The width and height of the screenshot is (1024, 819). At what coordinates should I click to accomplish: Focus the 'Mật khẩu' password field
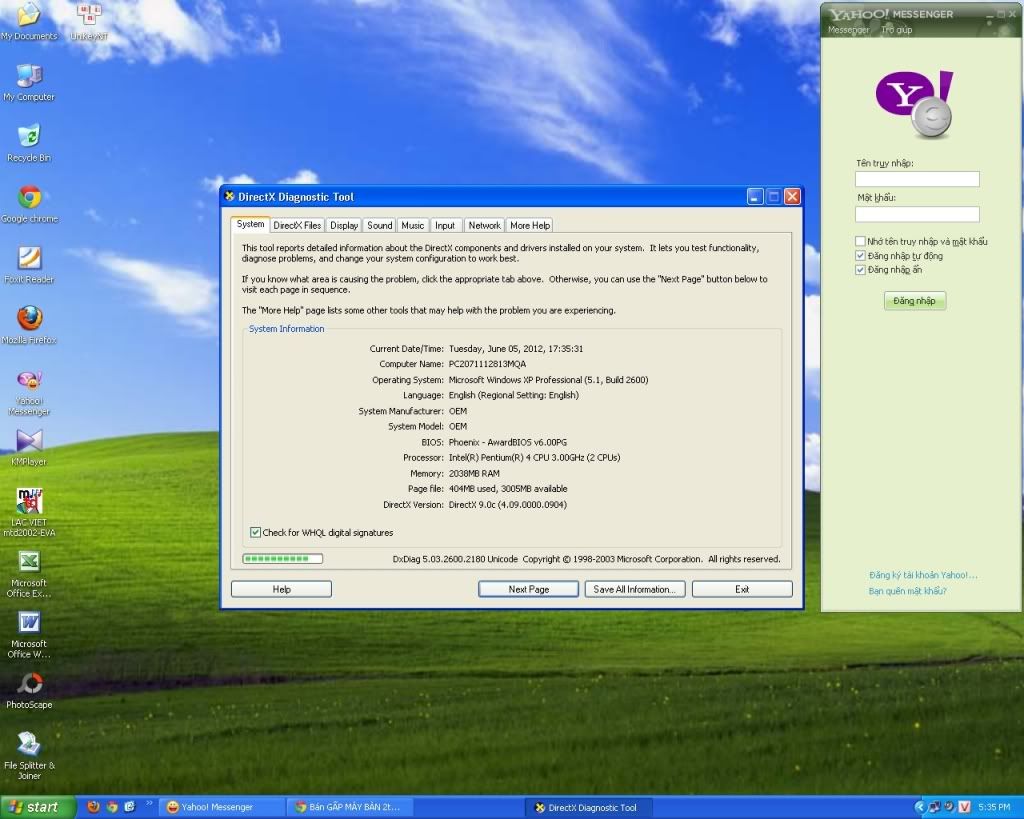[x=917, y=214]
